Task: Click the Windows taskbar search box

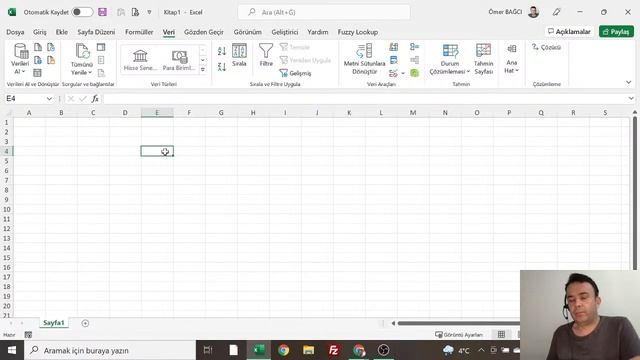Action: [x=110, y=350]
